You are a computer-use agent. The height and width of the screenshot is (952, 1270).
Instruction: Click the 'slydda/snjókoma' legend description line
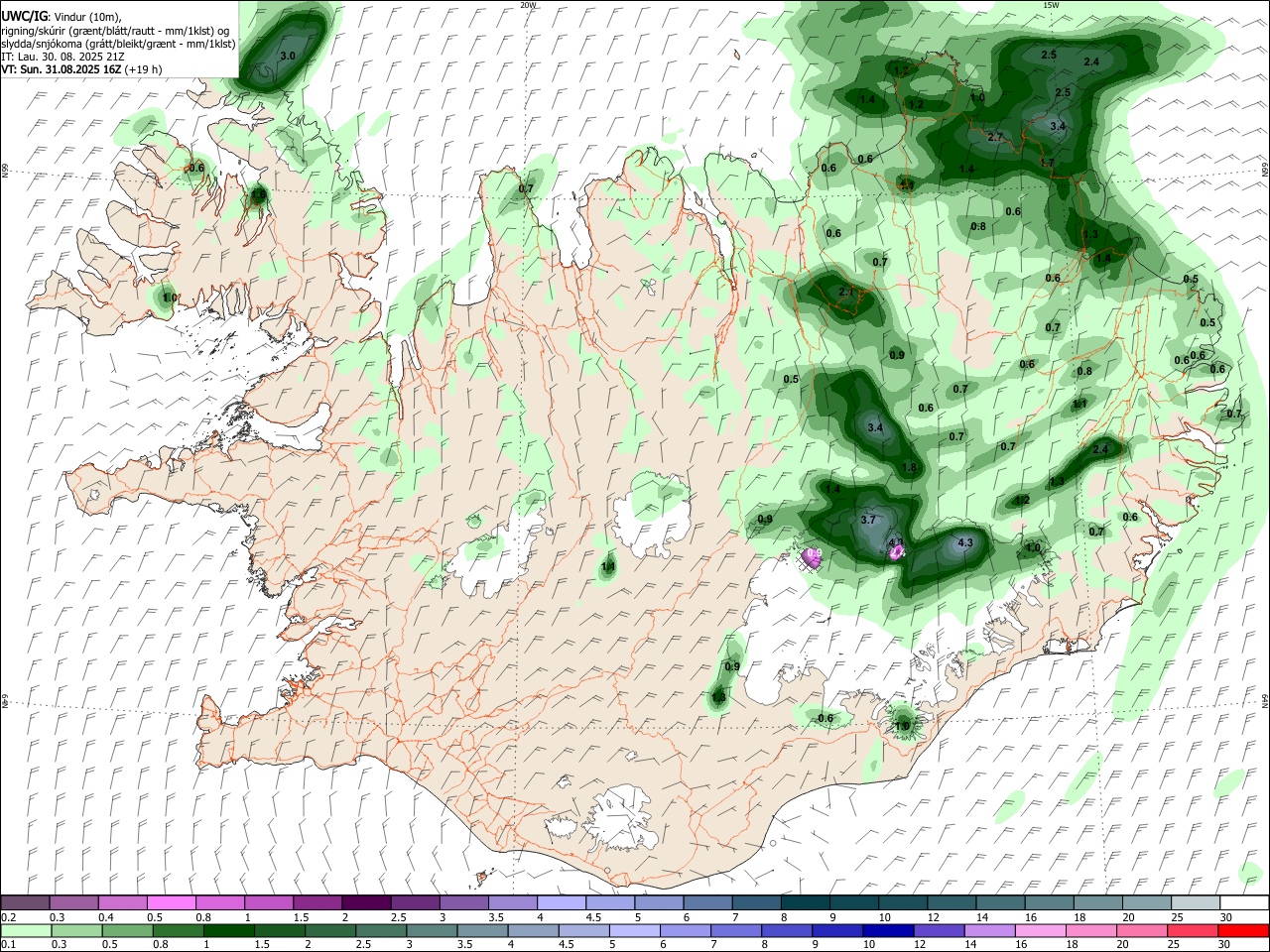click(x=118, y=44)
